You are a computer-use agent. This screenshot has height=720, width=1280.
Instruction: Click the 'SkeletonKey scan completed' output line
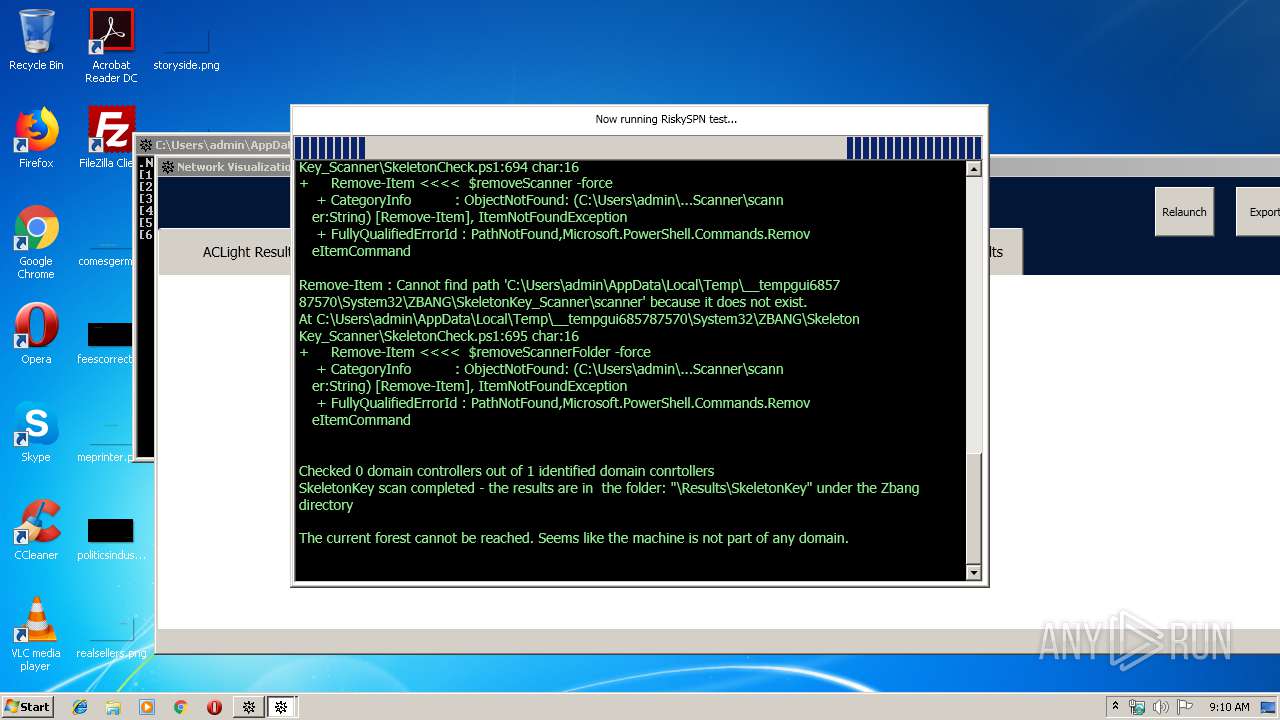(x=608, y=496)
